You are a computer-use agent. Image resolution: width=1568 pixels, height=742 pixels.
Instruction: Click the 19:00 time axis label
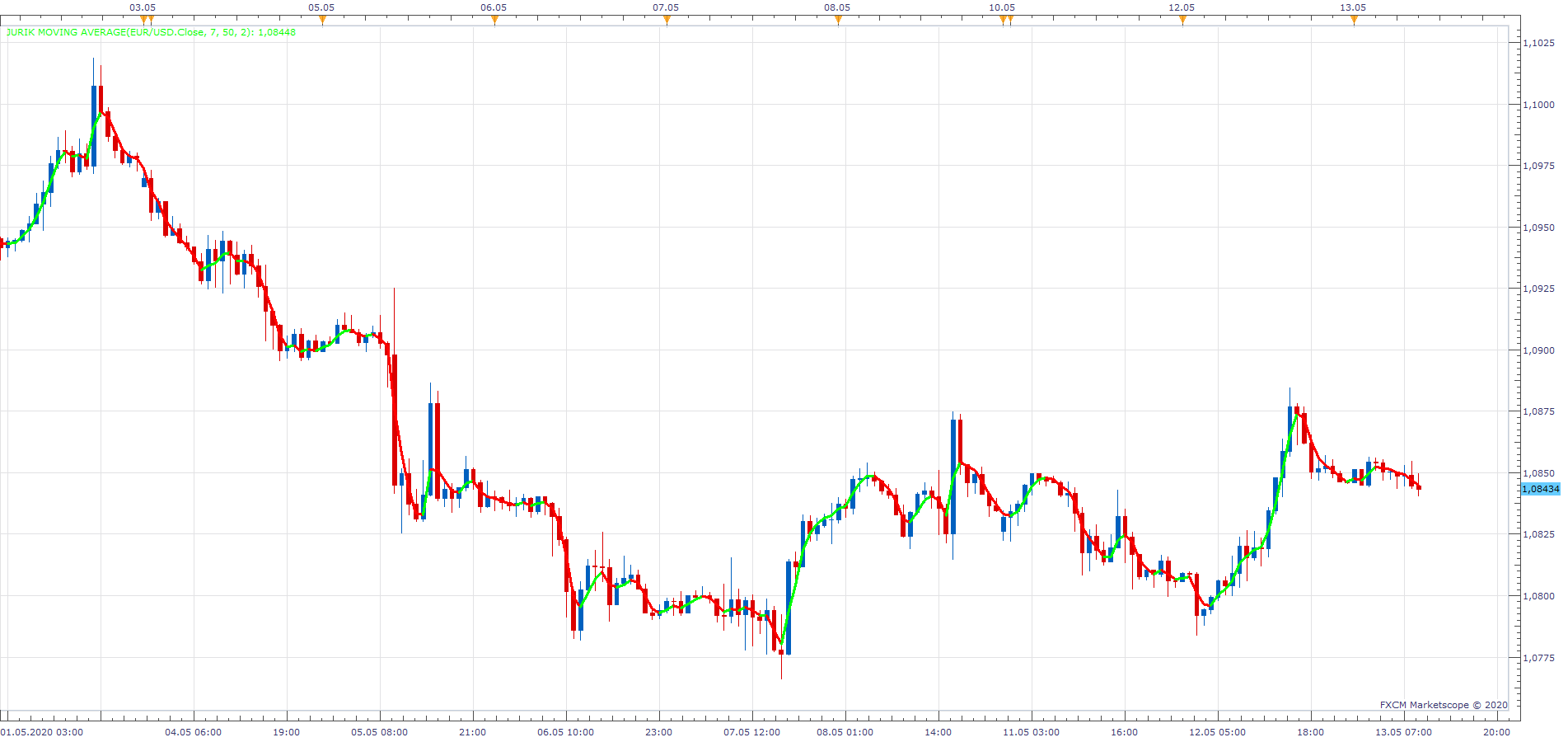point(286,732)
